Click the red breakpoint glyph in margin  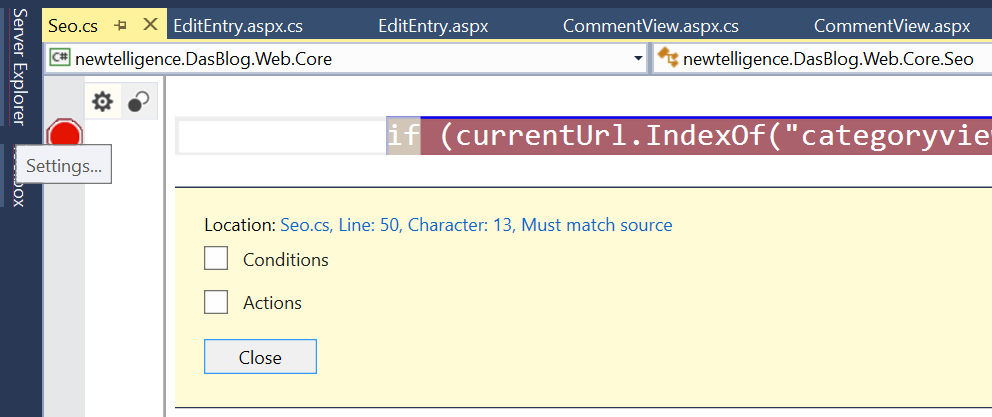tap(64, 135)
